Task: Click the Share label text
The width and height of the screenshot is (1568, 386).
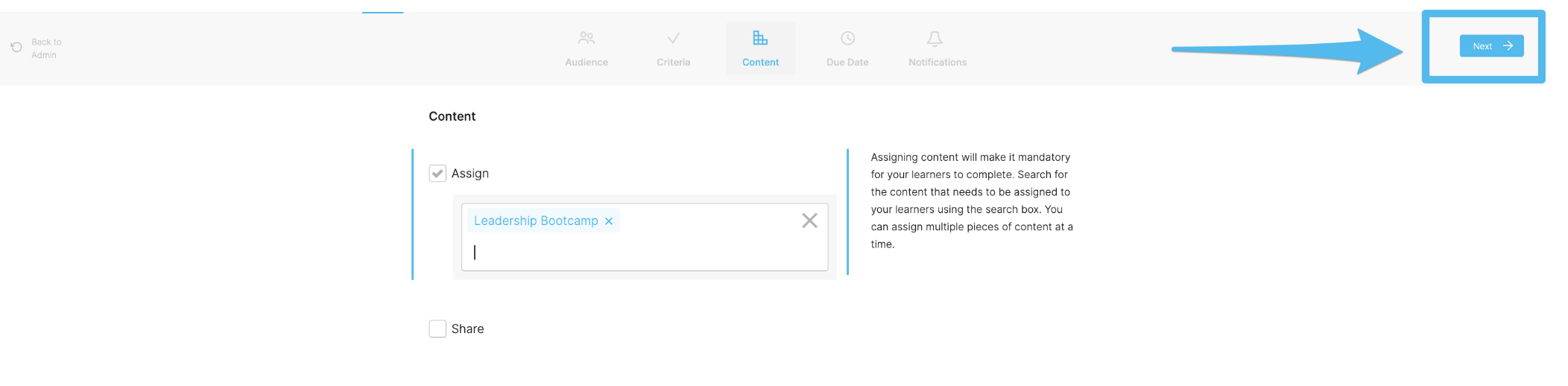Action: coord(467,329)
